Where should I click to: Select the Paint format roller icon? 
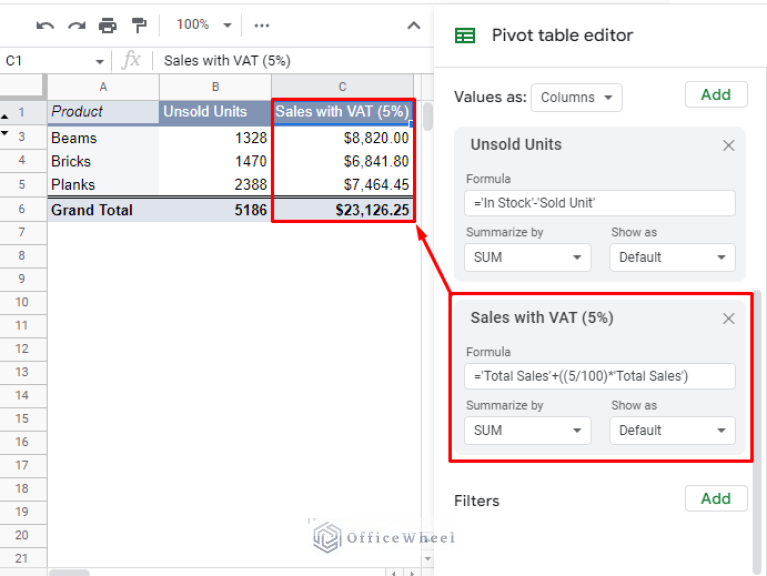(x=139, y=25)
